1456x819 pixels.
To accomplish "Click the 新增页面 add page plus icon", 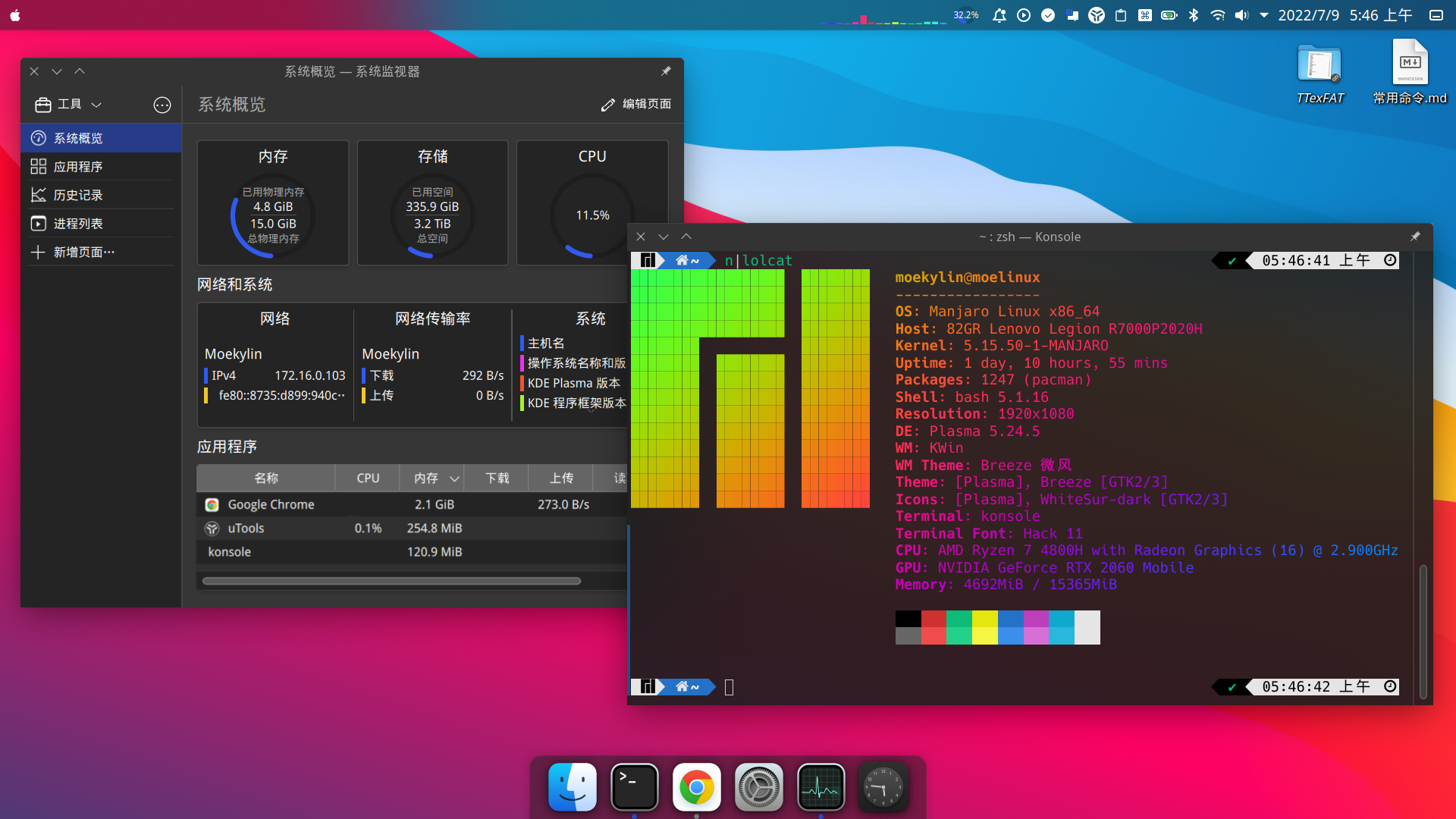I will coord(38,252).
